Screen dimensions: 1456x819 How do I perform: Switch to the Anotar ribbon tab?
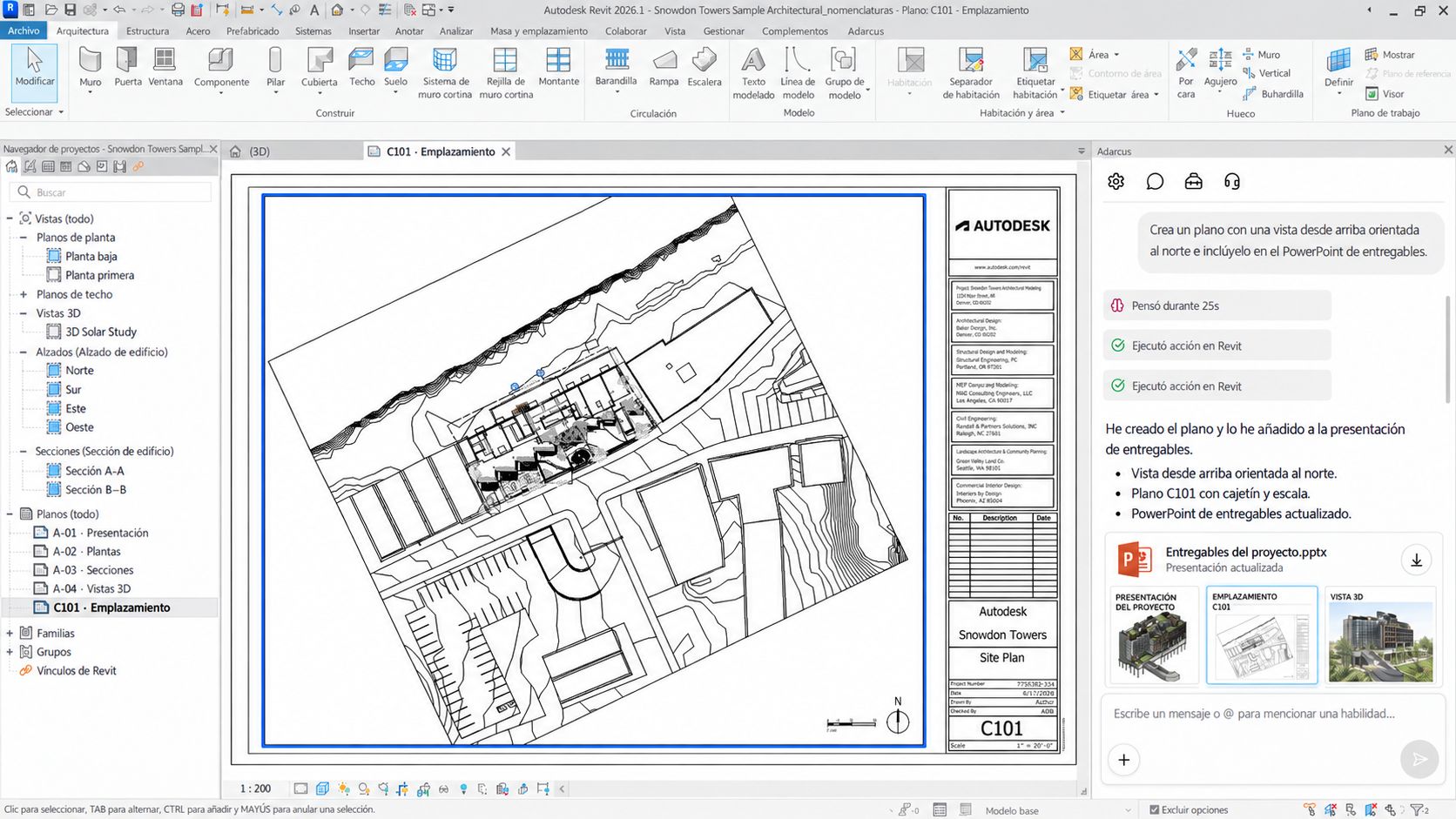pyautogui.click(x=409, y=31)
